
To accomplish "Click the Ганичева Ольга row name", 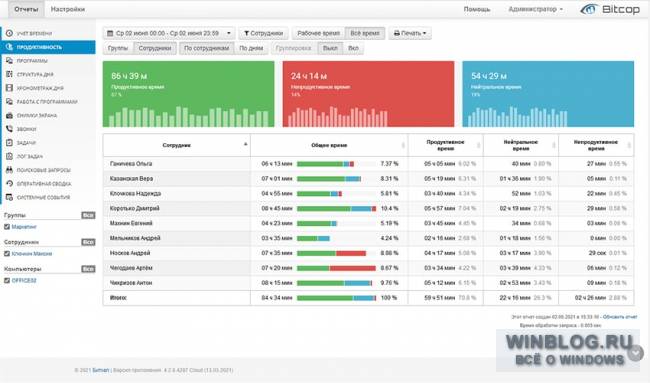I will point(131,164).
